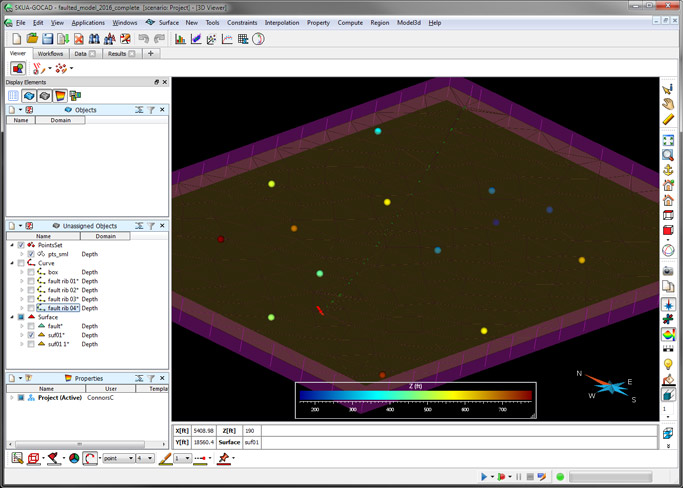This screenshot has height=488, width=683.
Task: Check the fault rib 03 checkbox
Action: 31,299
